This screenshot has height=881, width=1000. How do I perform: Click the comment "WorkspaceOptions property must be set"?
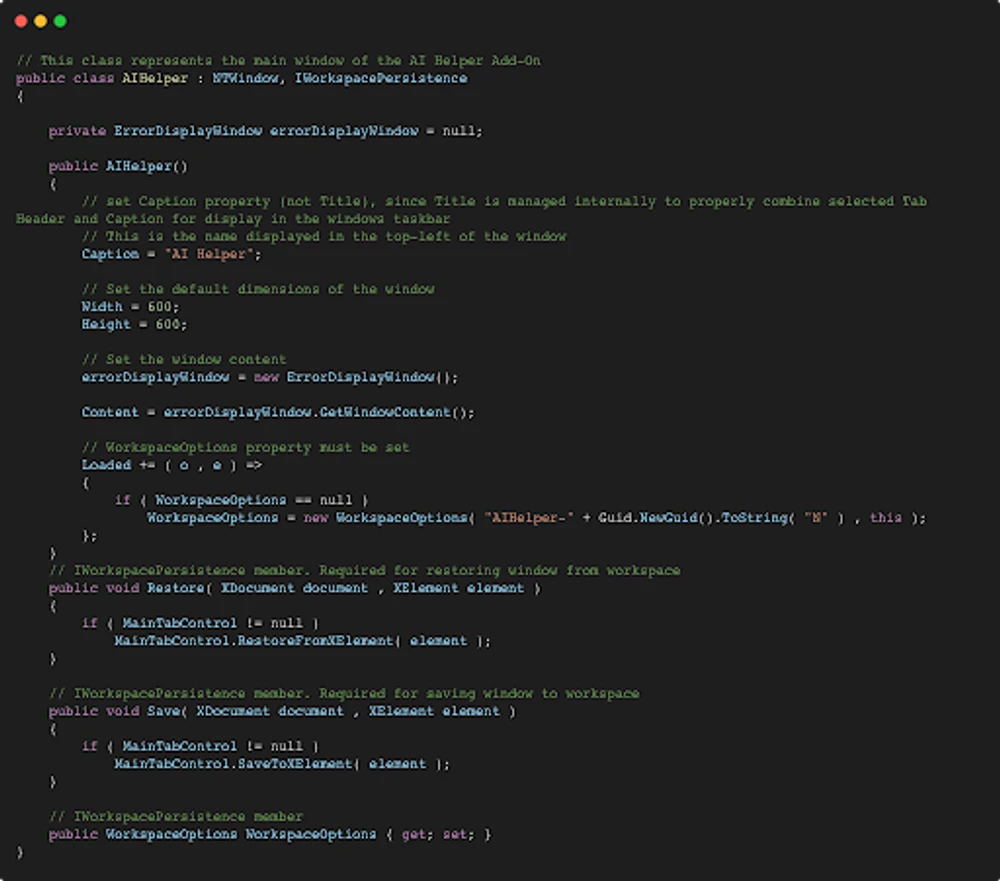coord(246,448)
